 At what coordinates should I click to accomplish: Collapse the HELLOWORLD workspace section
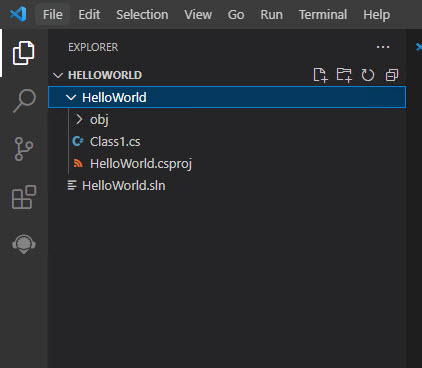point(58,75)
